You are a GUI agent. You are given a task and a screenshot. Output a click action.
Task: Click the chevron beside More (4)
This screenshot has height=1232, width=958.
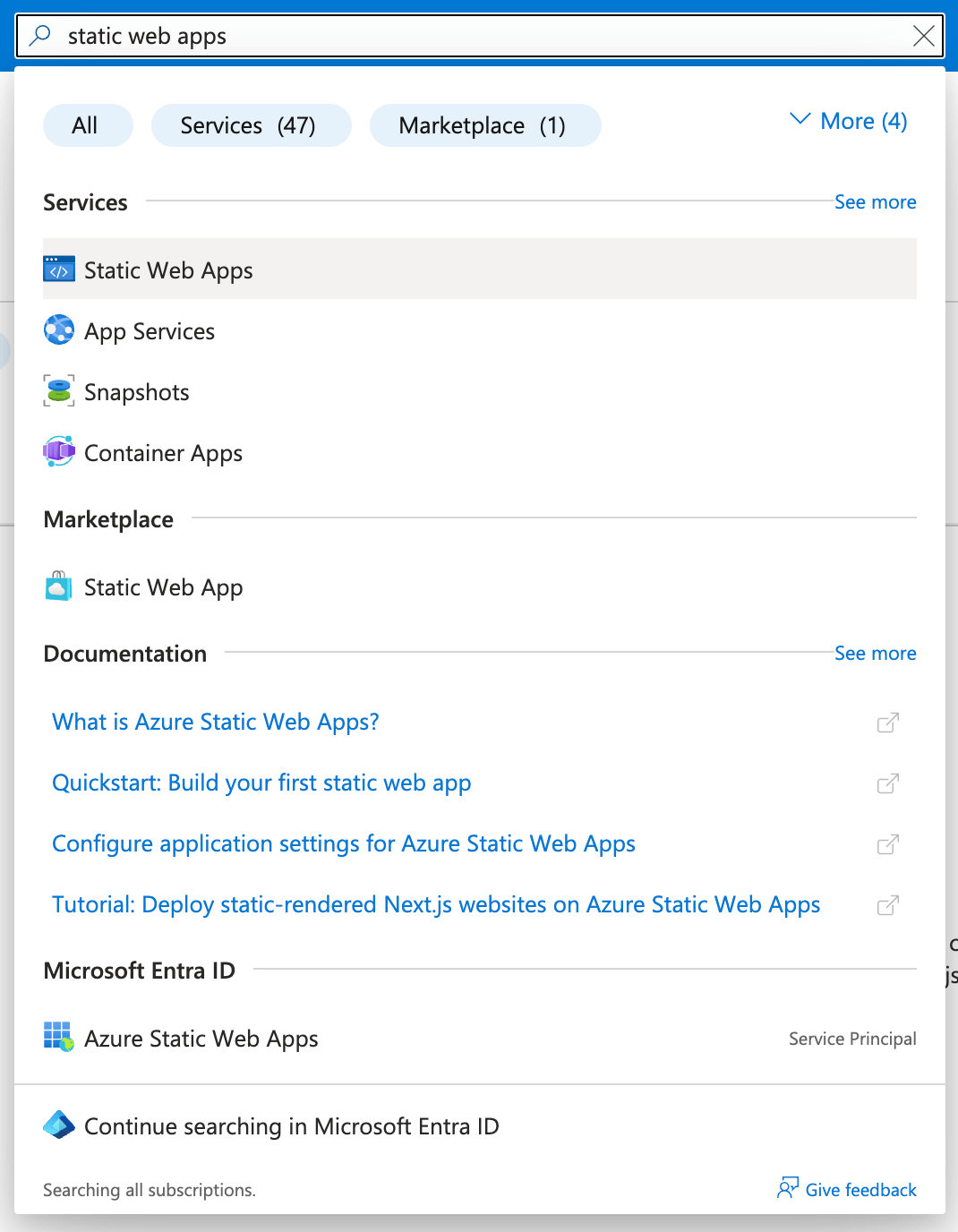coord(800,119)
